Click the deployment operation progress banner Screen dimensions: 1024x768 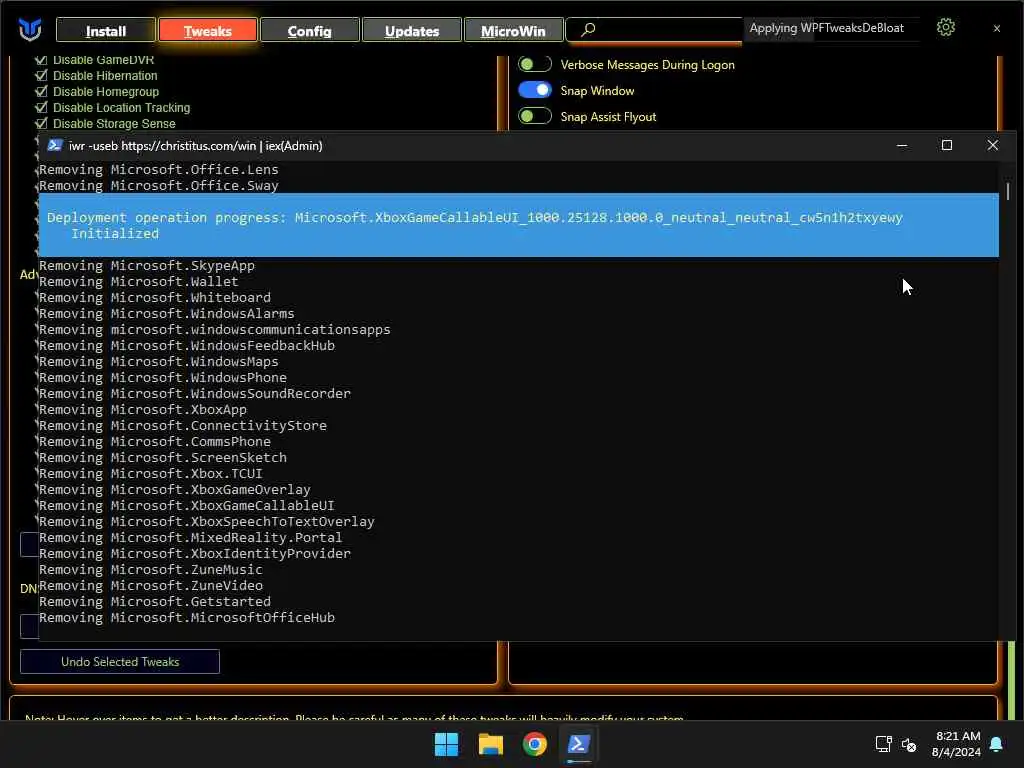pyautogui.click(x=519, y=225)
